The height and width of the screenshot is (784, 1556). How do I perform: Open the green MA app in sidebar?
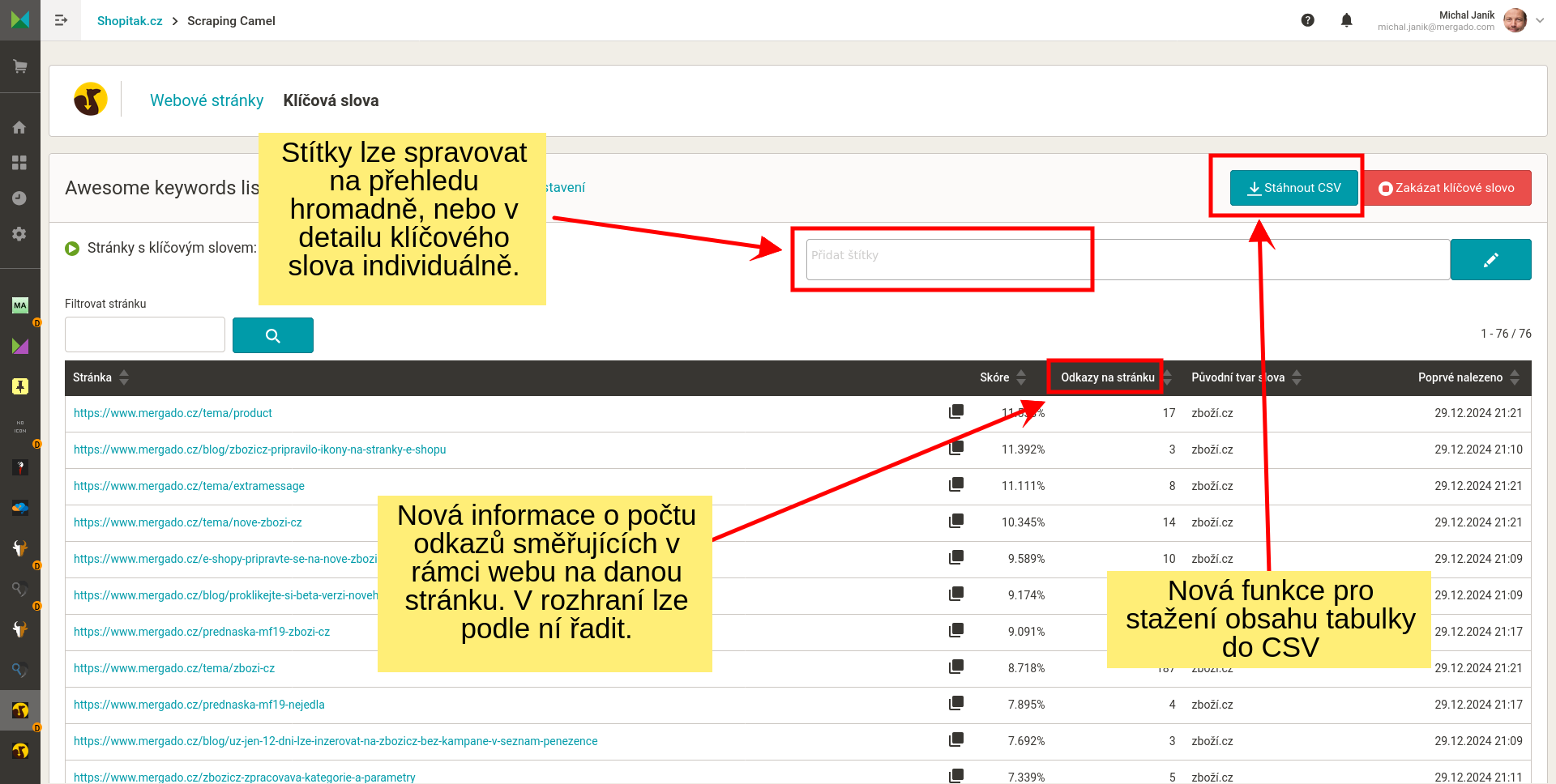20,305
